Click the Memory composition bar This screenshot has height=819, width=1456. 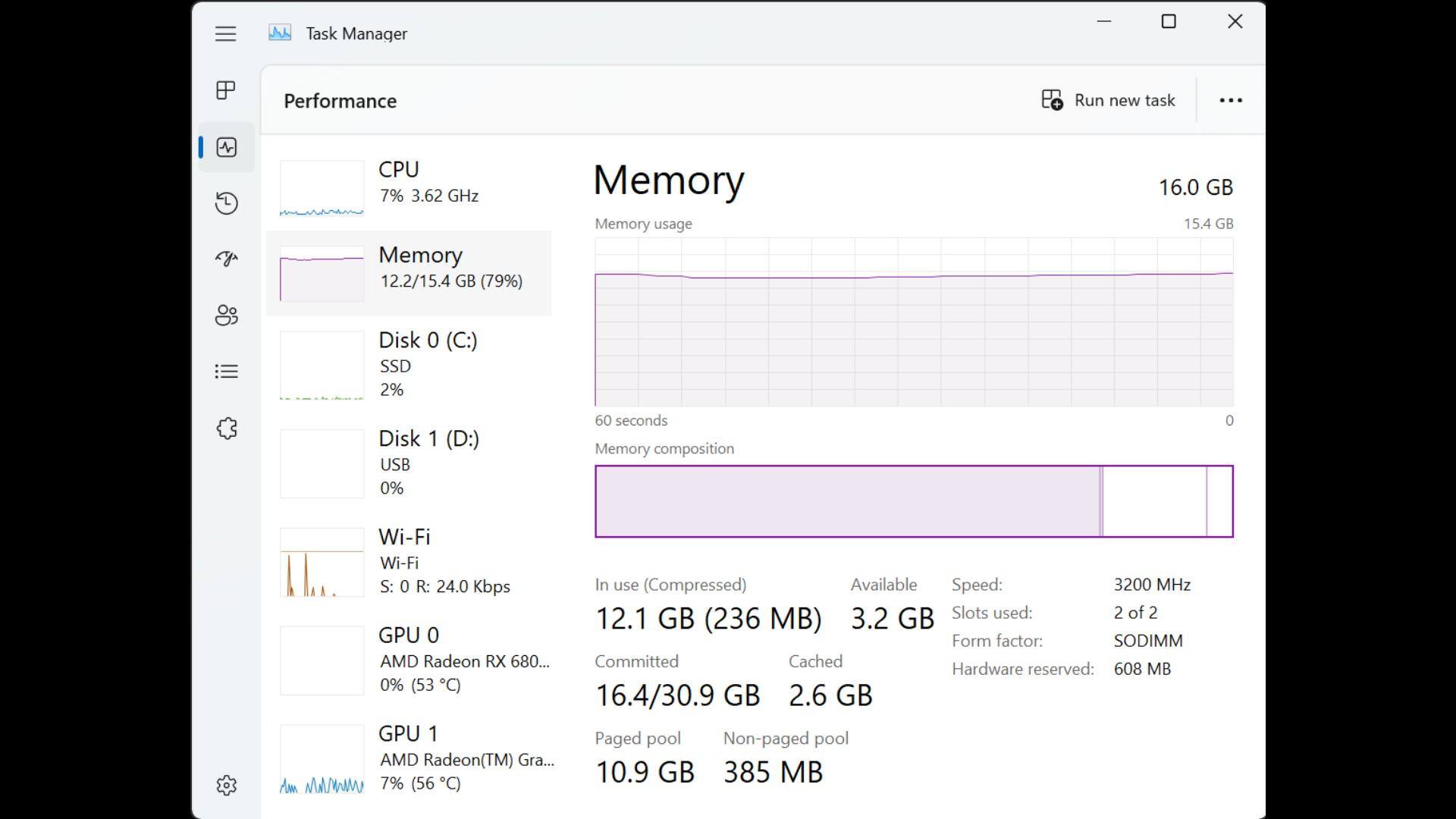coord(914,501)
